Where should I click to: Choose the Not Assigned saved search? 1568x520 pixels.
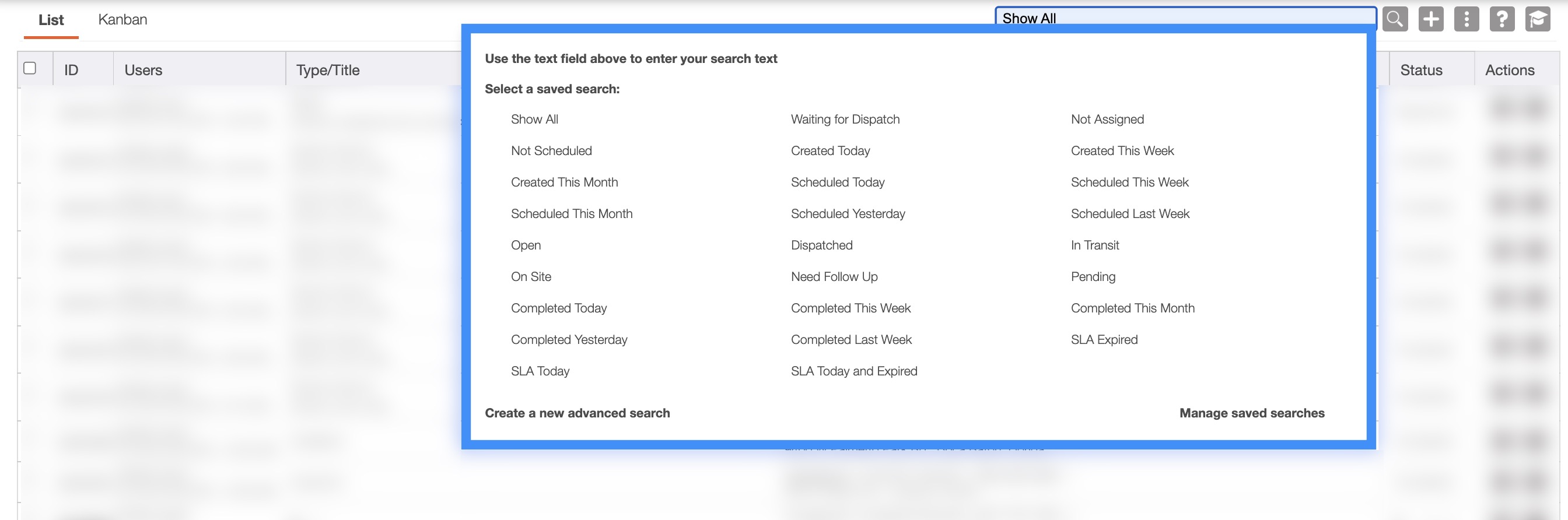pyautogui.click(x=1107, y=119)
